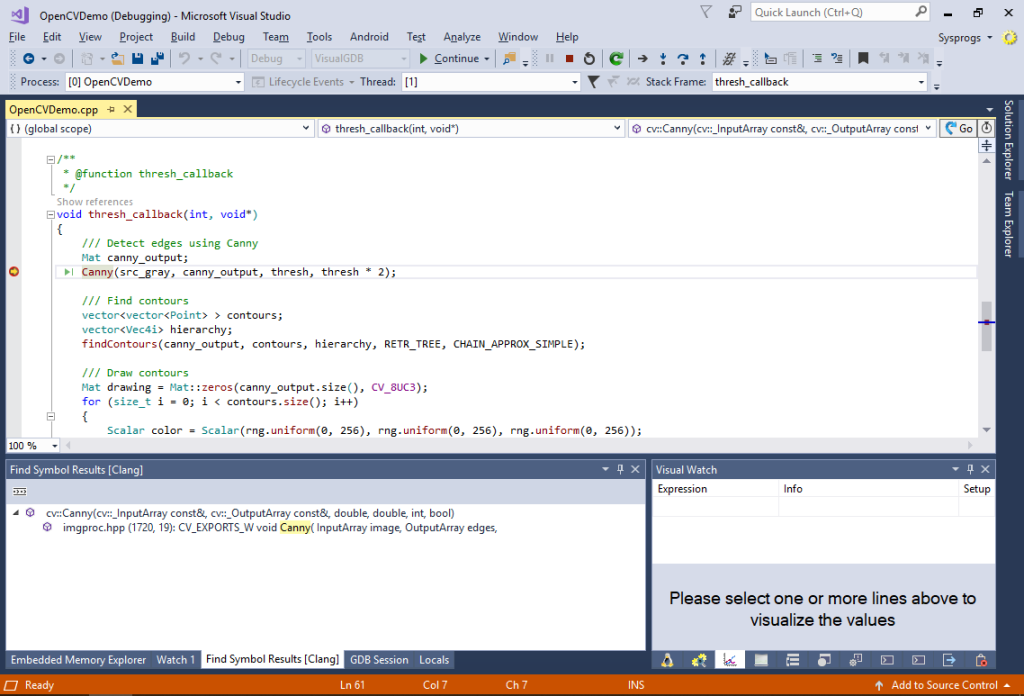Click the feedback smiley icon in title bar

[x=735, y=12]
